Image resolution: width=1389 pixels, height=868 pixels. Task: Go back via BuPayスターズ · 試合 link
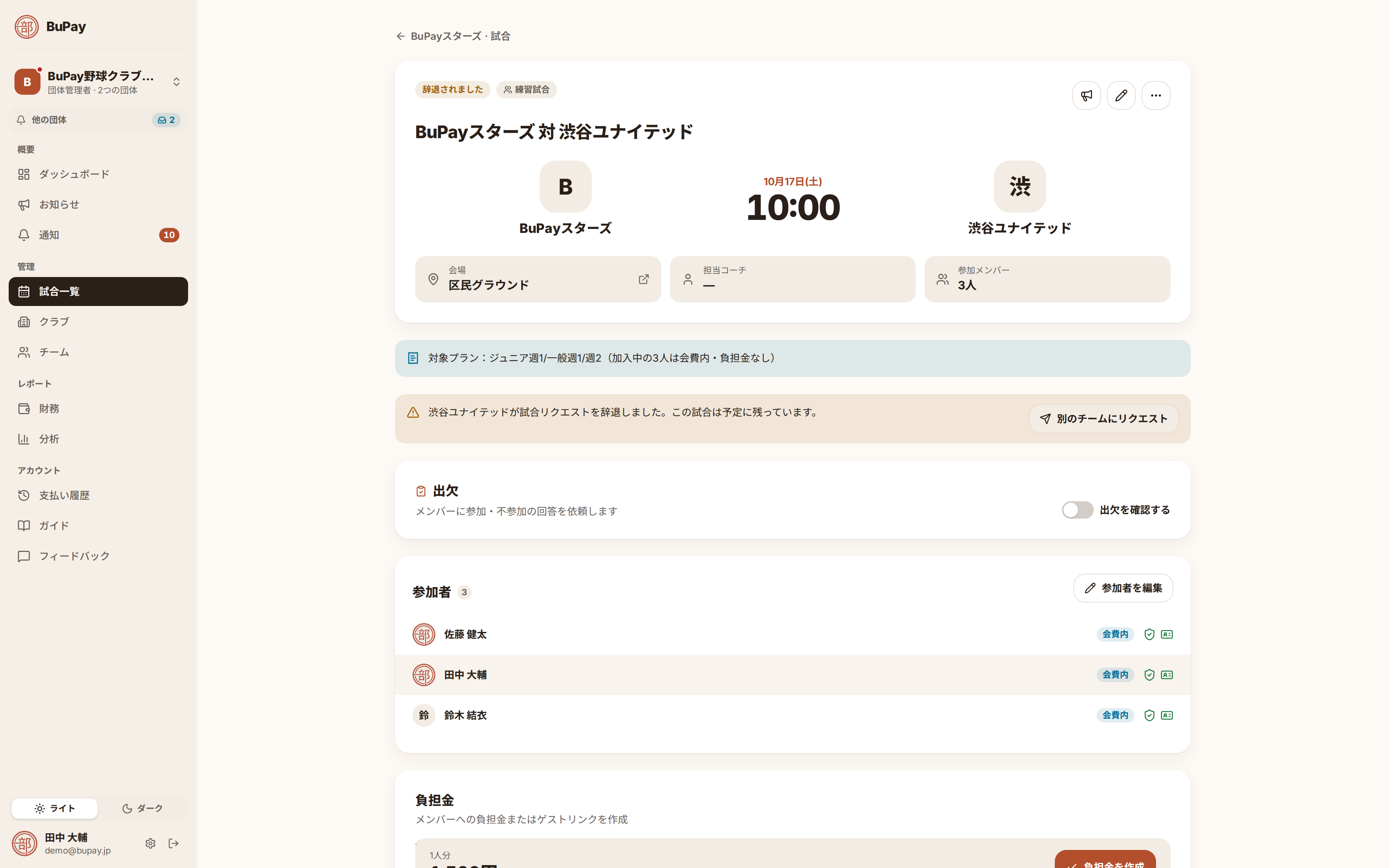pyautogui.click(x=453, y=36)
